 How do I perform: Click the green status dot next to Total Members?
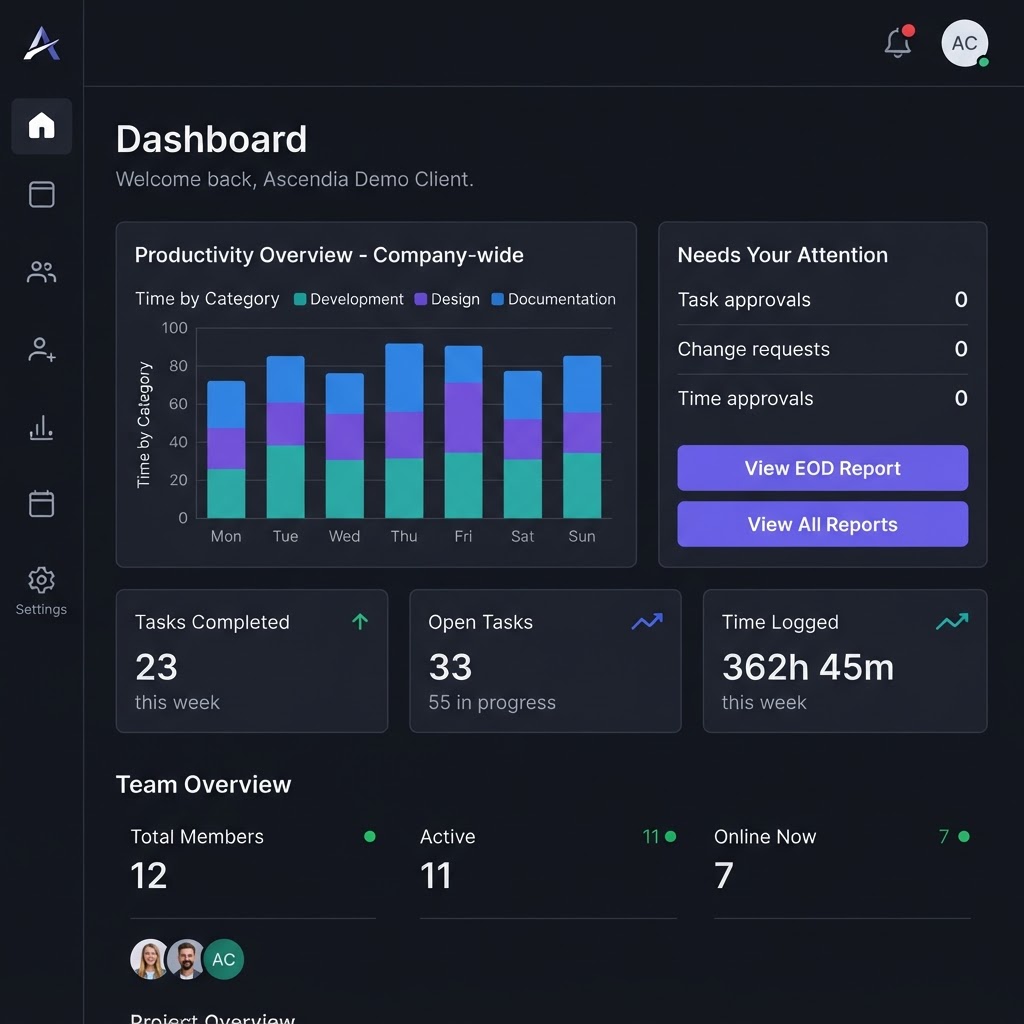(x=370, y=836)
